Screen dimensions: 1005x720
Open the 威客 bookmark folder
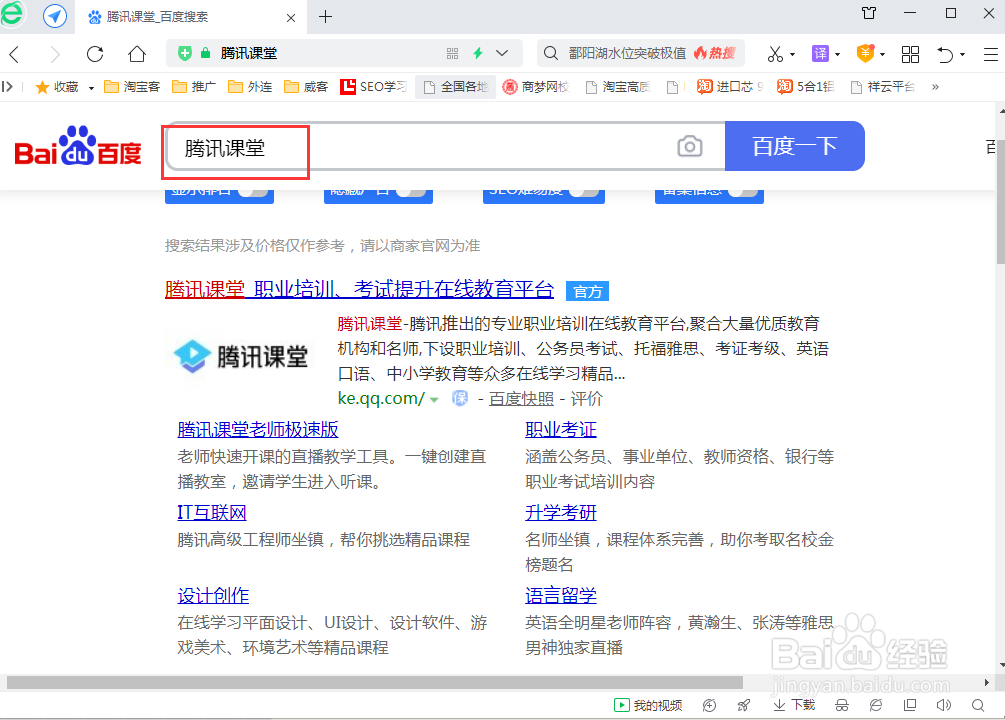(x=306, y=87)
